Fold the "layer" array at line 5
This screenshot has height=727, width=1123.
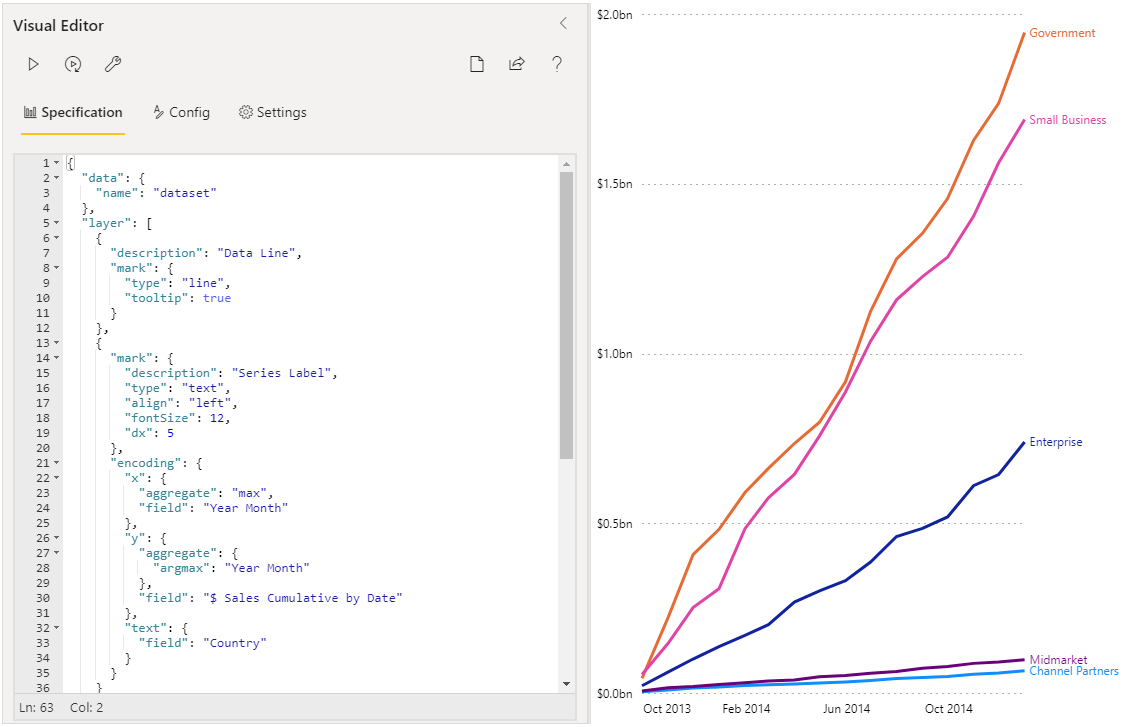tap(57, 223)
